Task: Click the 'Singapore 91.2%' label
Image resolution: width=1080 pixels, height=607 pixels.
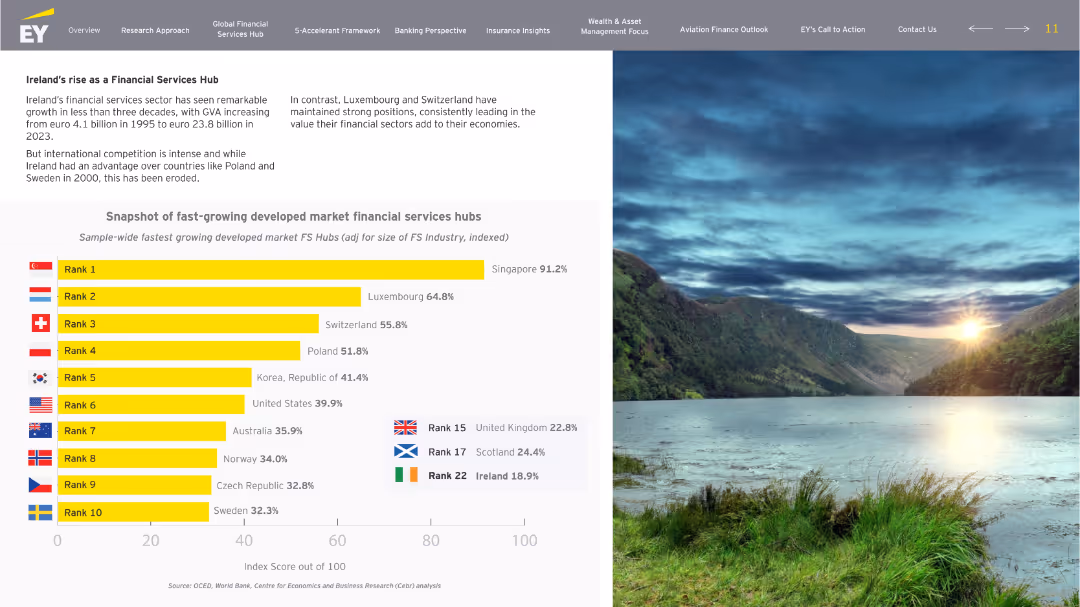Action: 529,269
